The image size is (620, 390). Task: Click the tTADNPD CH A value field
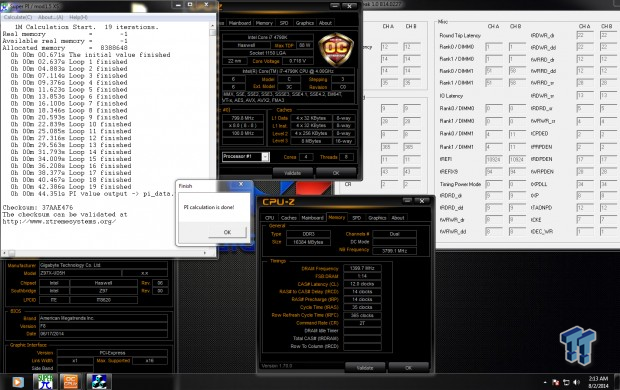[x=585, y=207]
